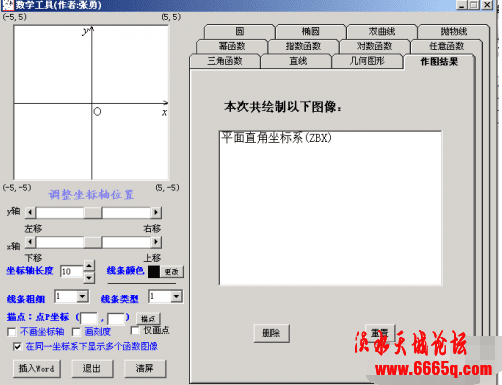Click the 重置 button

coord(380,333)
